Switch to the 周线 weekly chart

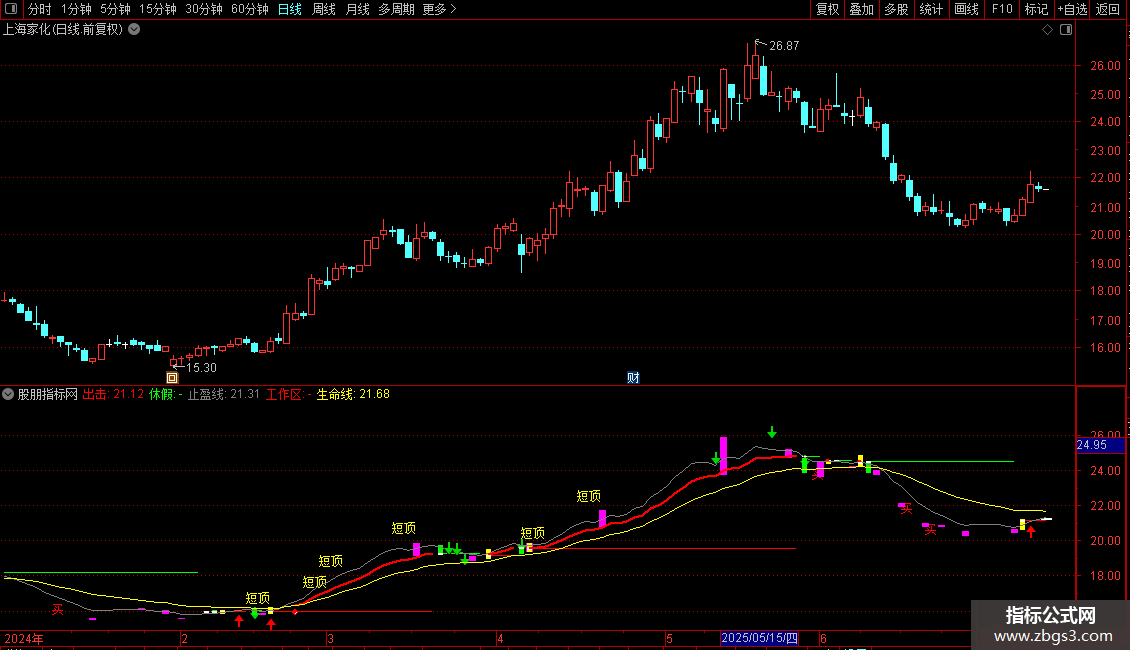click(324, 9)
